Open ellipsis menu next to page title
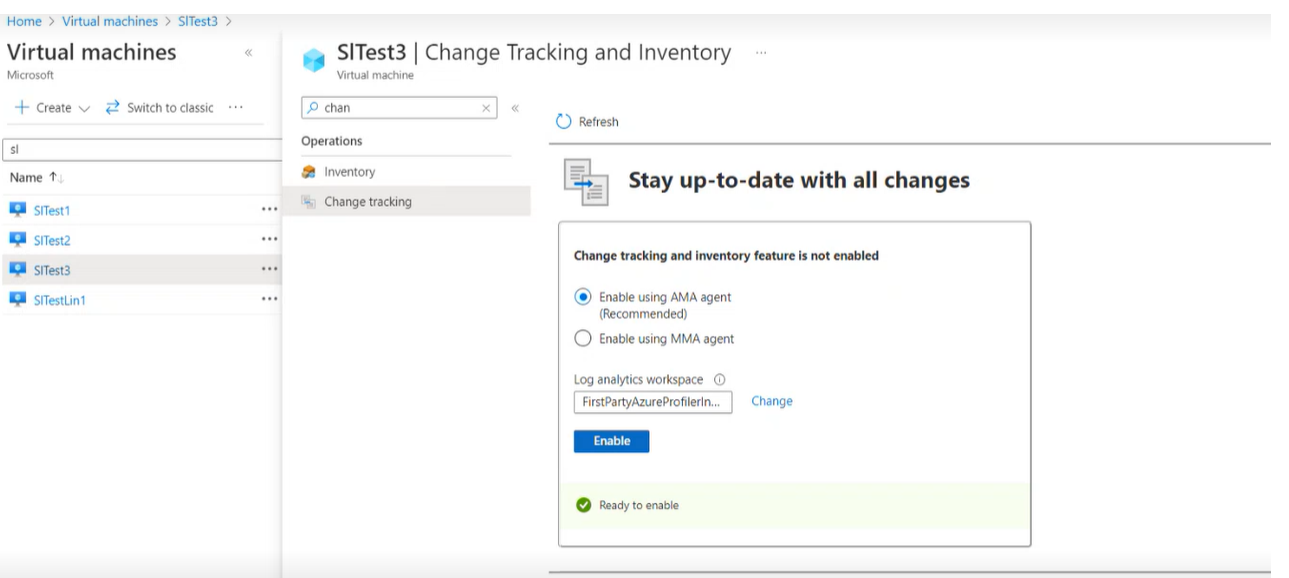The width and height of the screenshot is (1289, 578). click(761, 53)
